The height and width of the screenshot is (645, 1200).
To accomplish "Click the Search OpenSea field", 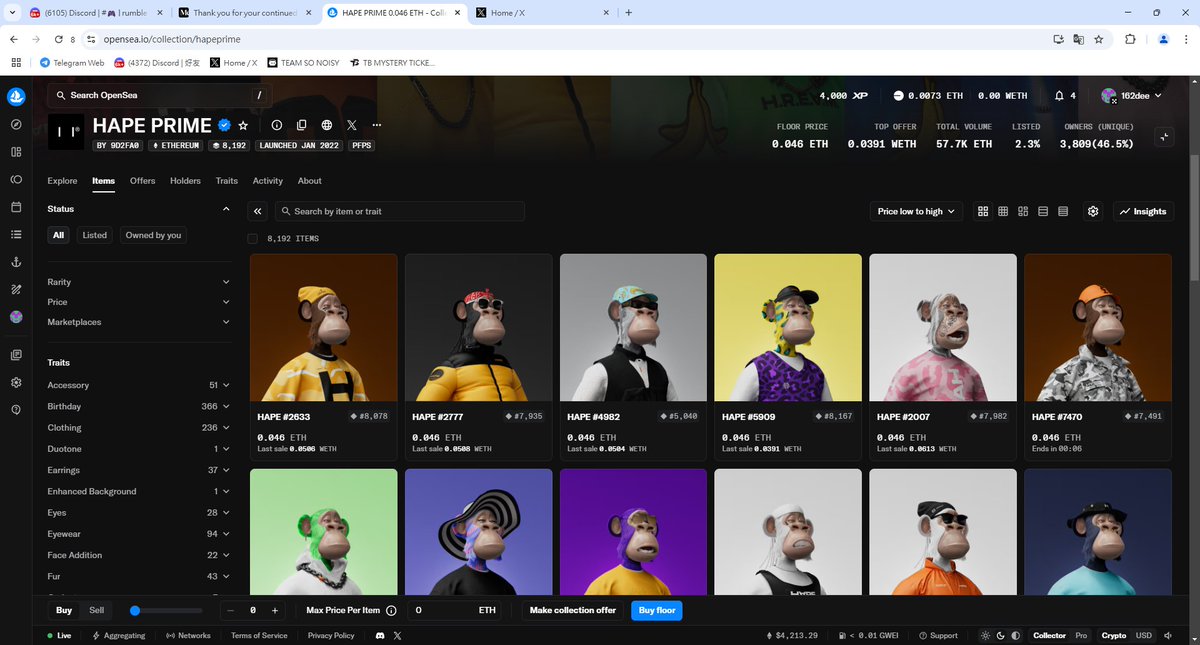I will point(159,95).
